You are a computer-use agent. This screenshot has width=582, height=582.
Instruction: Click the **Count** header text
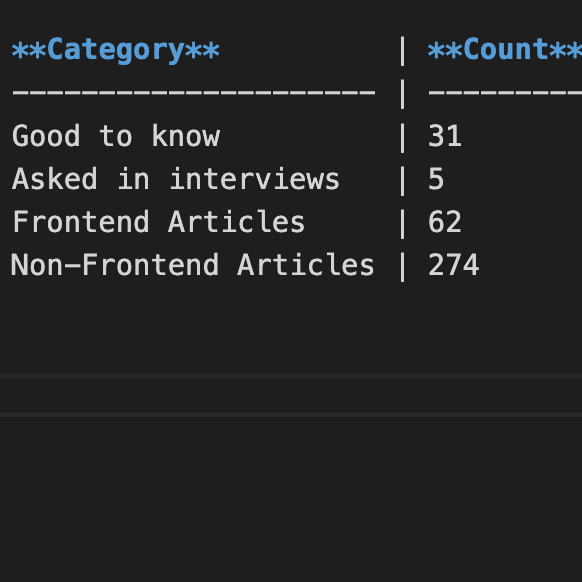click(505, 50)
